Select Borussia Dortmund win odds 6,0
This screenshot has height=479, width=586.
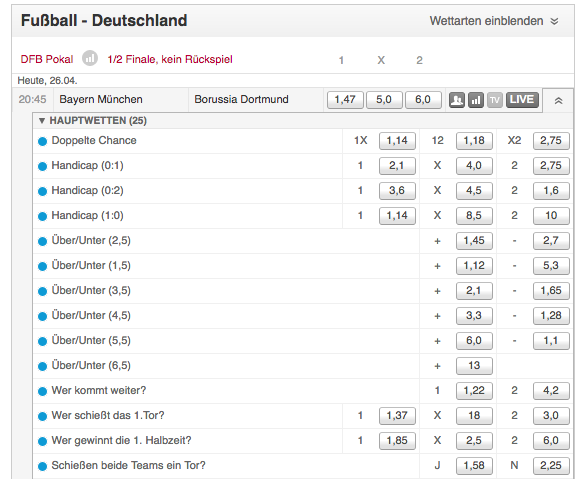pyautogui.click(x=423, y=100)
